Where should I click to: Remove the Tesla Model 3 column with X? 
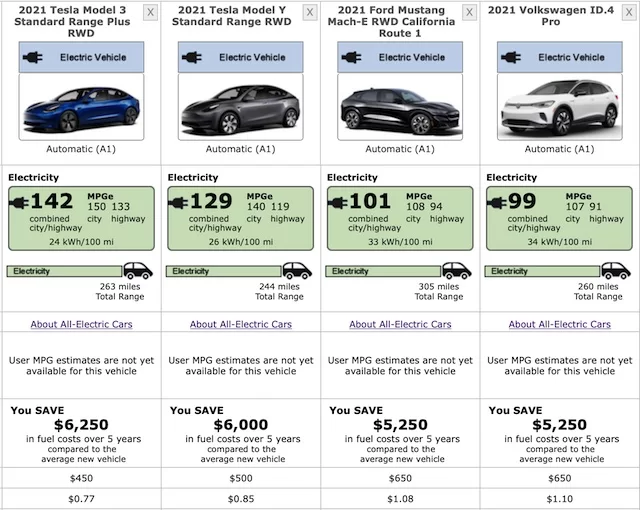[x=150, y=12]
